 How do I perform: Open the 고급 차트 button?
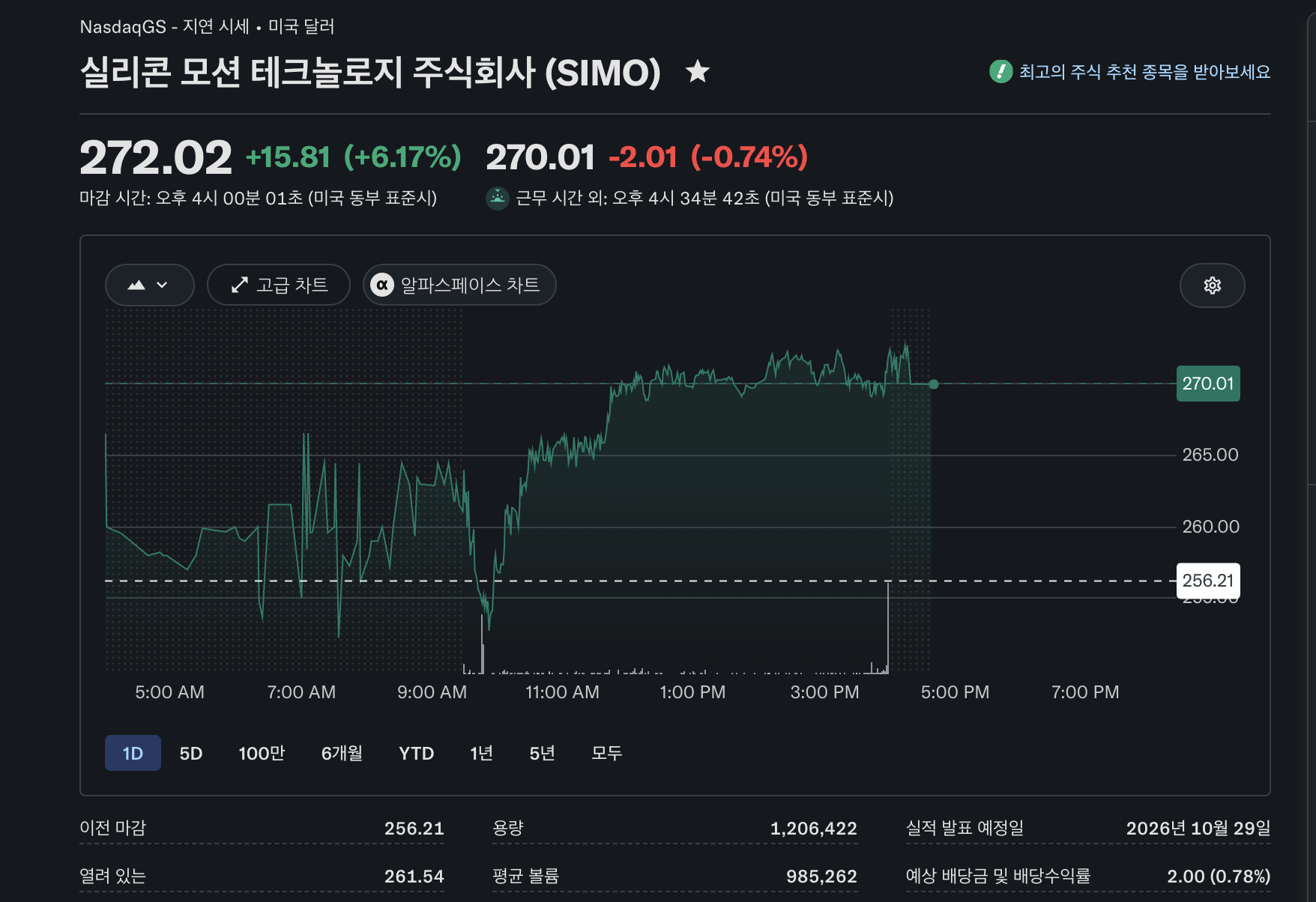tap(279, 285)
